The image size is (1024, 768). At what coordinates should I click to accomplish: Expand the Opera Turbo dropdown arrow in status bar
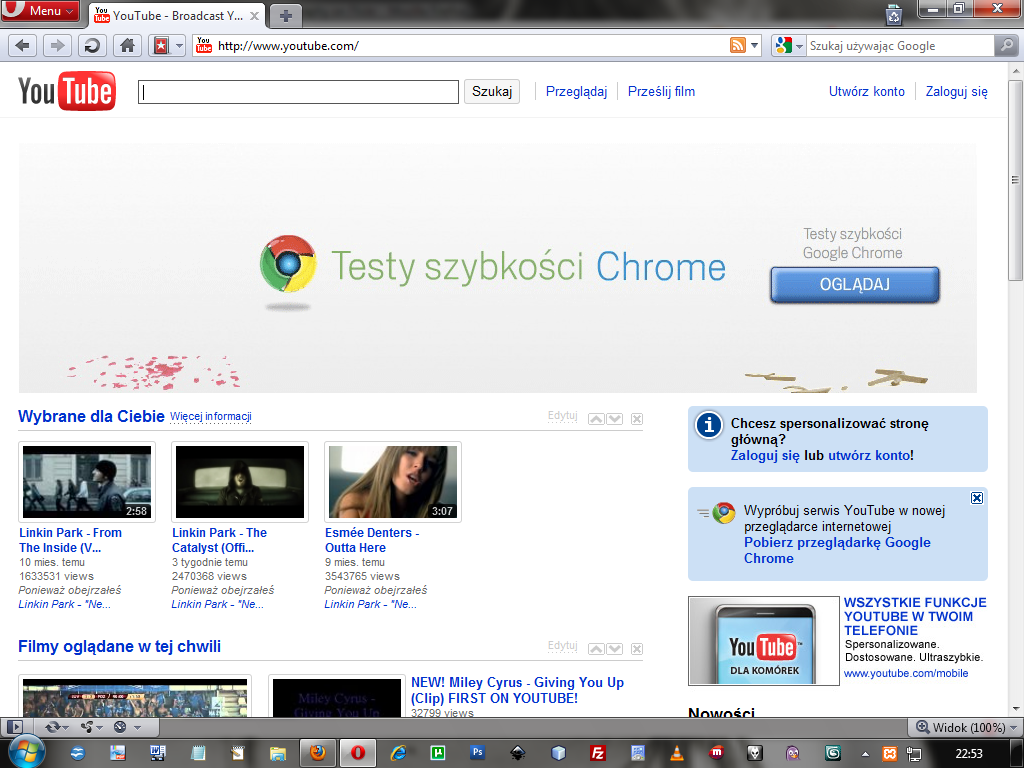click(x=137, y=727)
